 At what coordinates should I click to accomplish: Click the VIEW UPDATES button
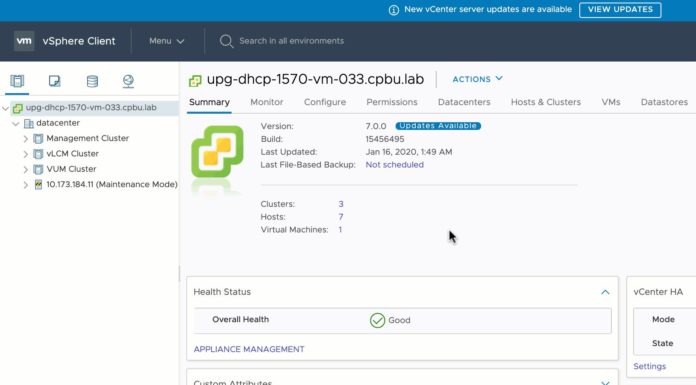pos(620,10)
